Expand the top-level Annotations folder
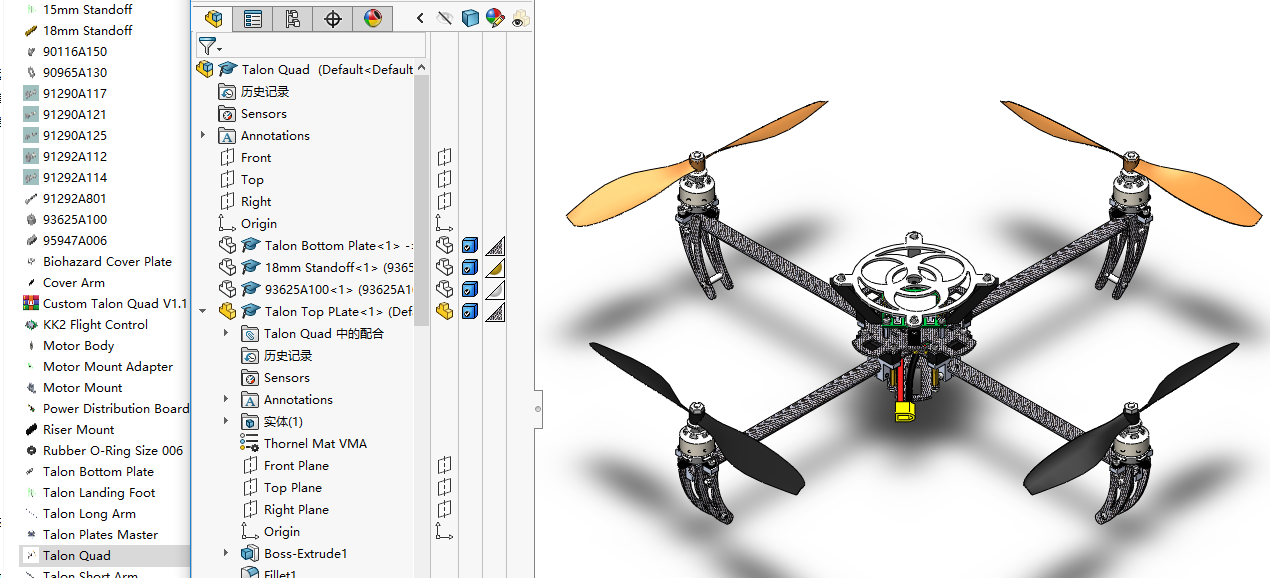1270x578 pixels. pos(203,135)
